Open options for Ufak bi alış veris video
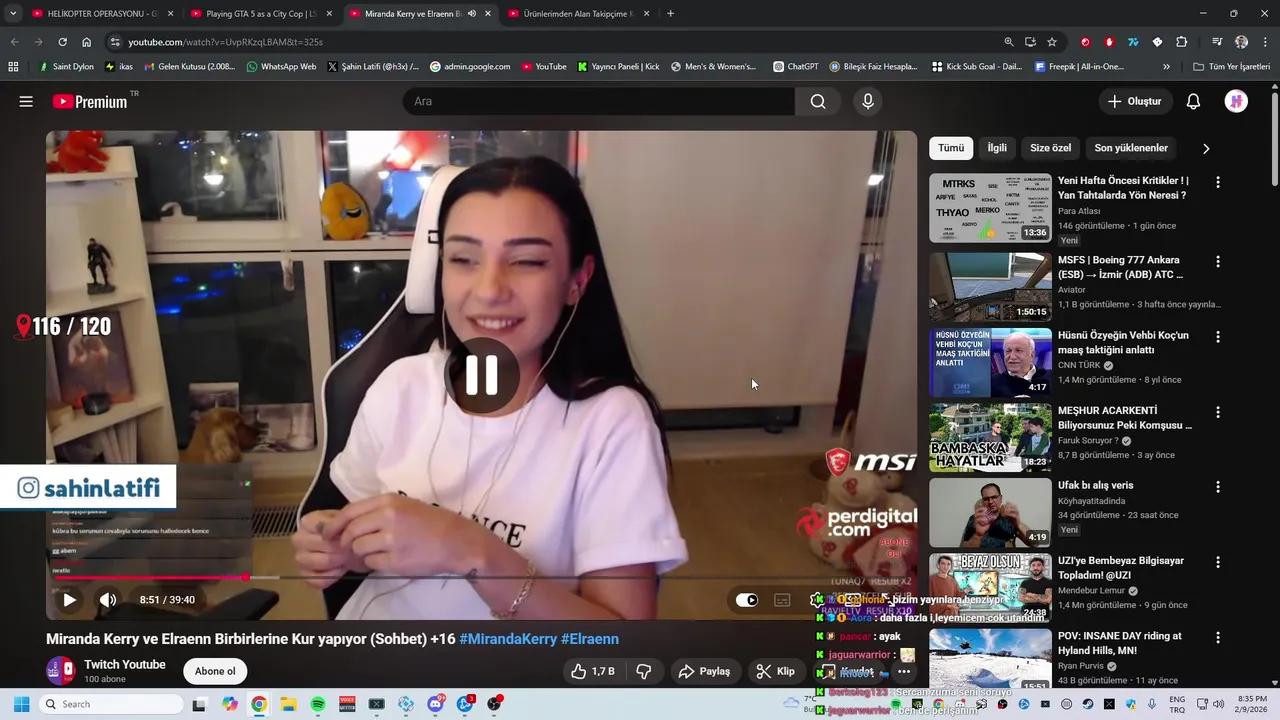Viewport: 1280px width, 720px height. pos(1218,487)
